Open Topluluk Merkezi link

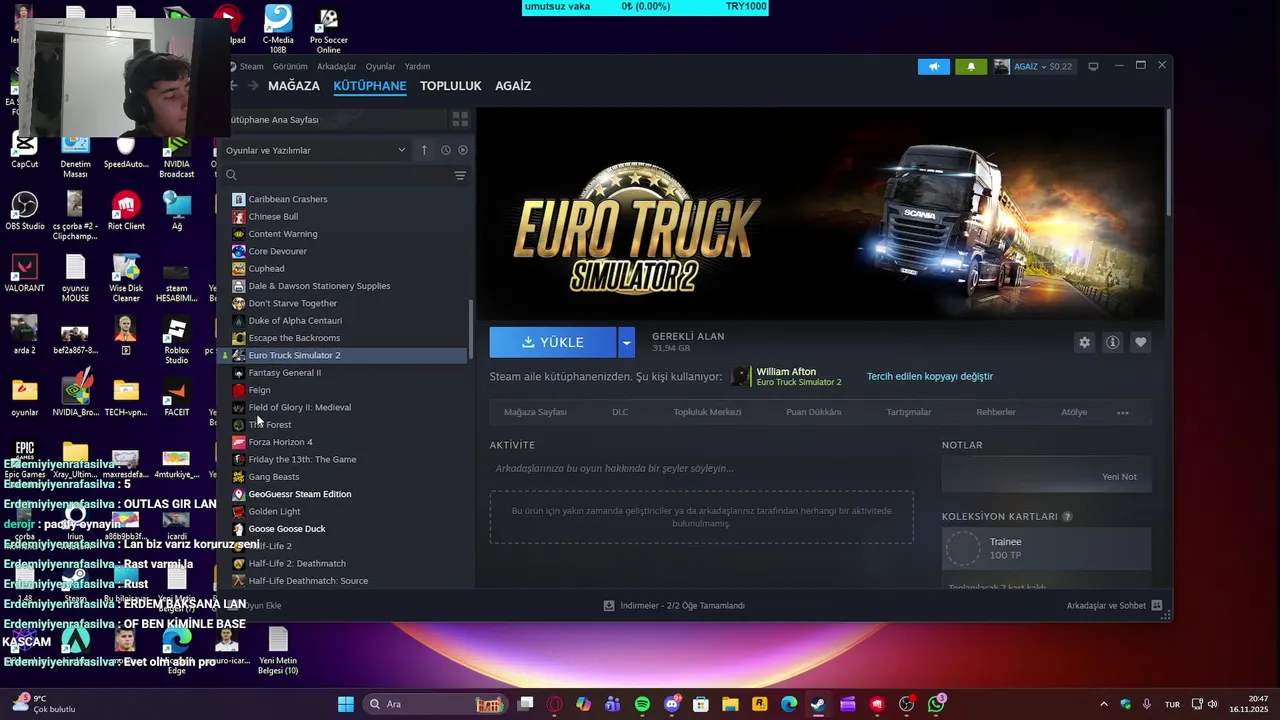point(707,412)
